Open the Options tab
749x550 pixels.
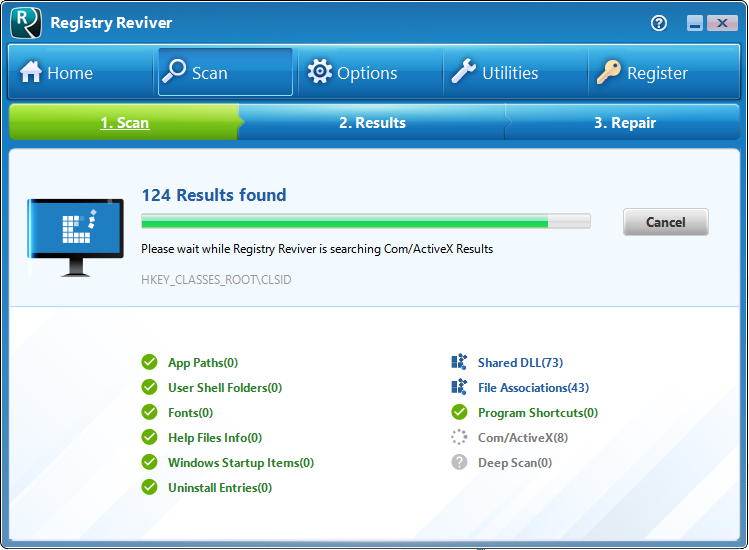371,72
